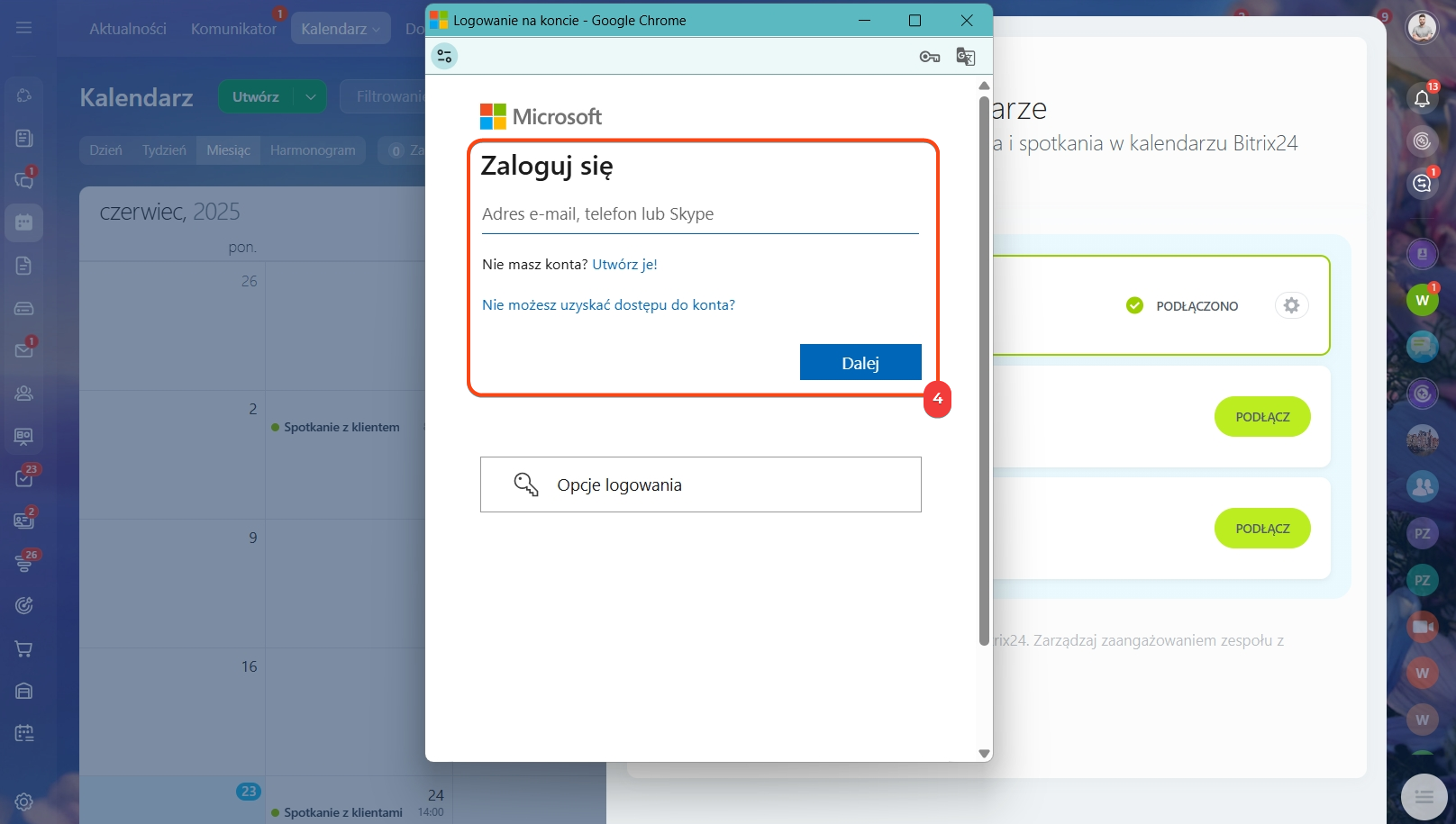Open the notifications bell with the 13 badge
1456x824 pixels.
[x=1423, y=98]
